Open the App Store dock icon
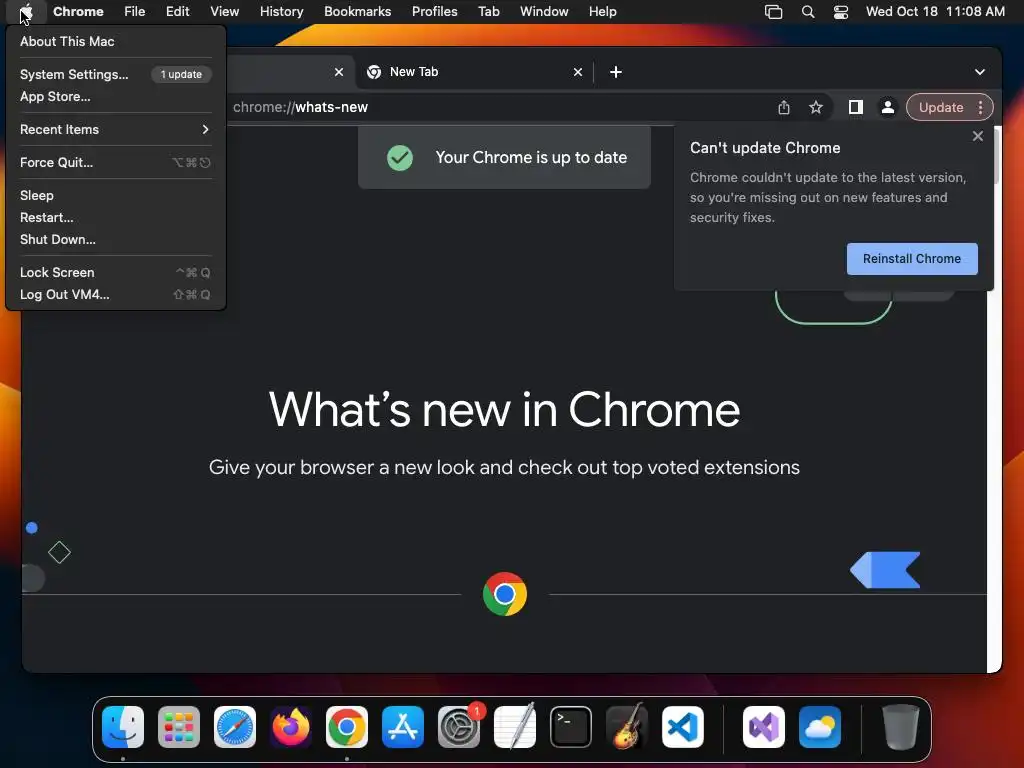The height and width of the screenshot is (768, 1024). [403, 727]
